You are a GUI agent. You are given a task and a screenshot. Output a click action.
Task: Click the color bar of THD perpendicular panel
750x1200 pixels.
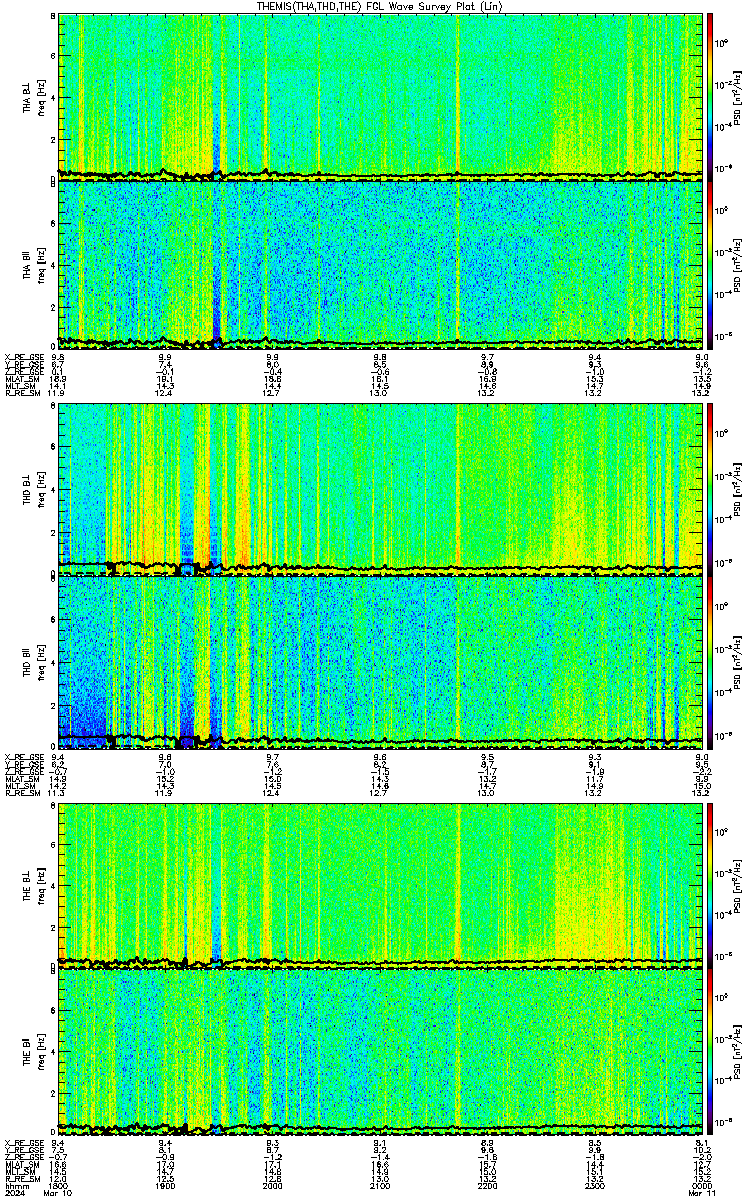click(x=710, y=490)
